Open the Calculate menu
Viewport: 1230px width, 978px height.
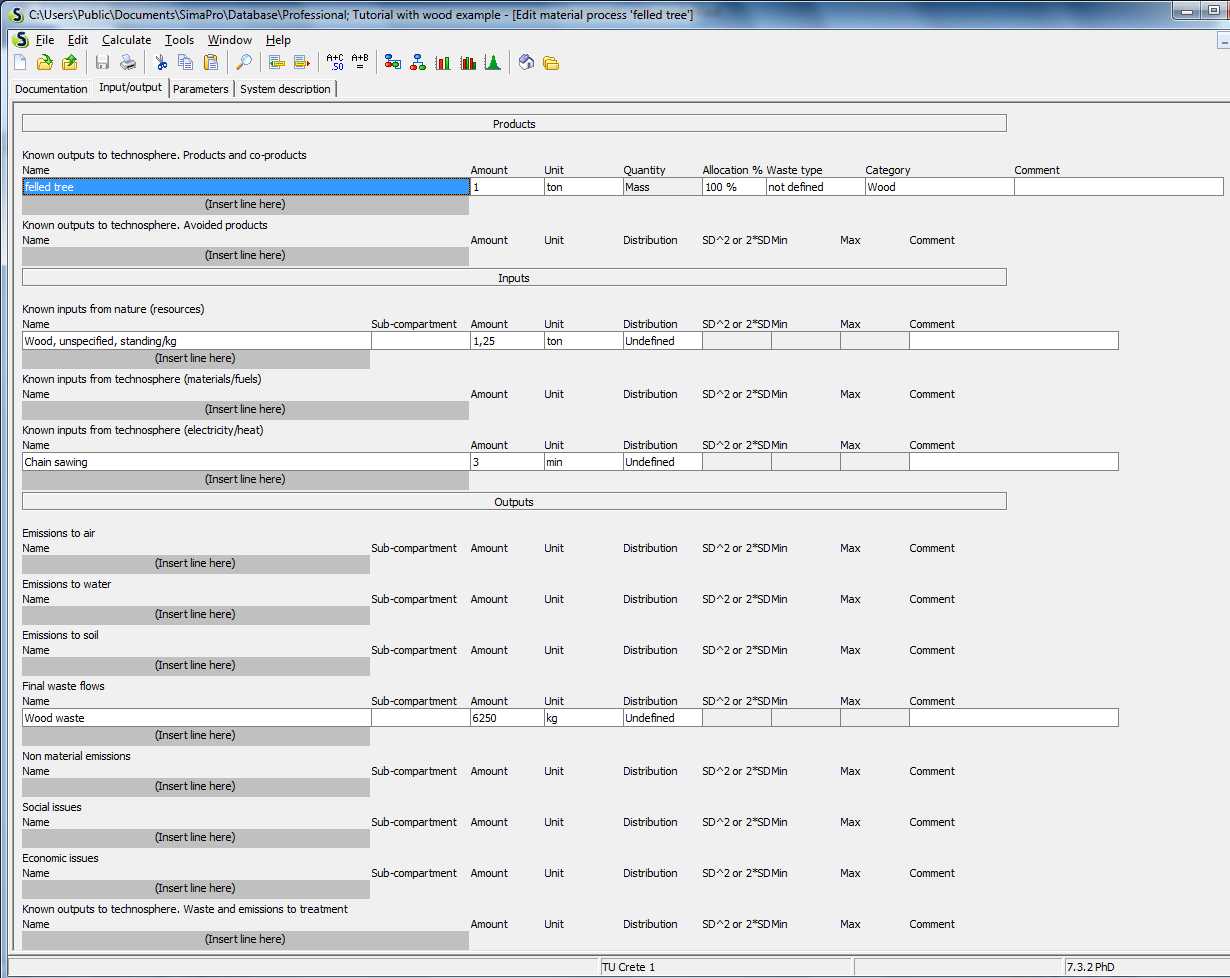click(x=127, y=40)
